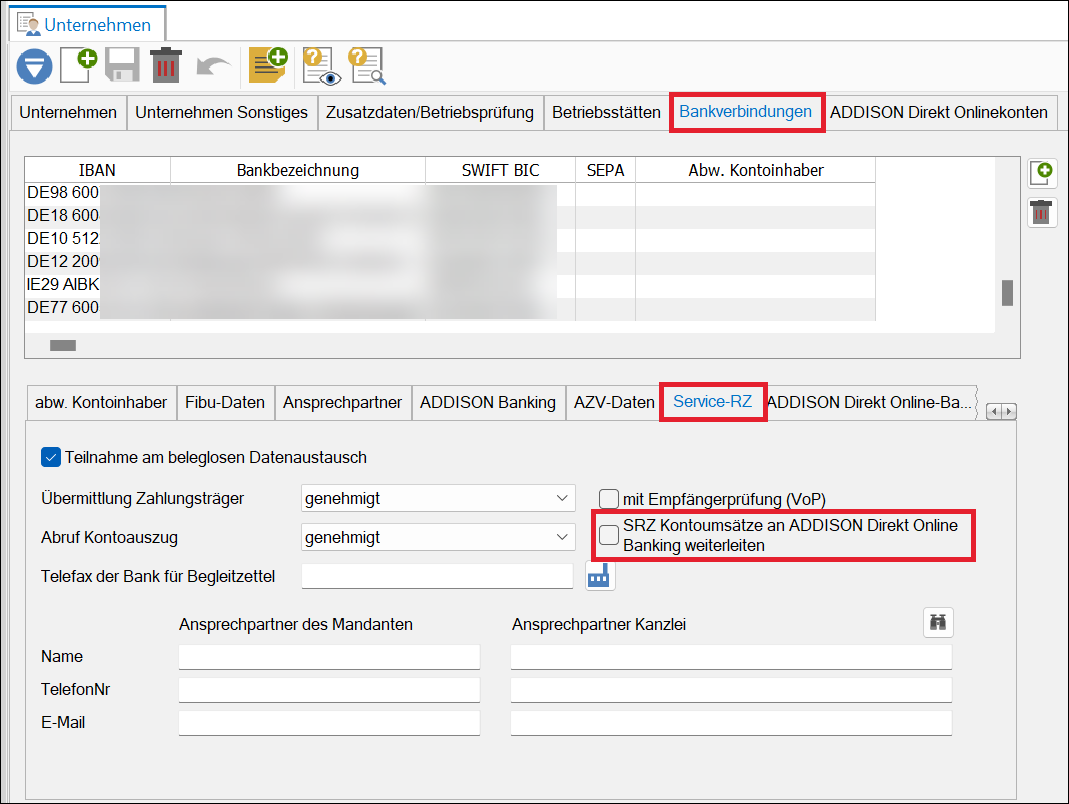Switch to the Ansprechpartner sub-tab
The width and height of the screenshot is (1069, 804).
(342, 403)
